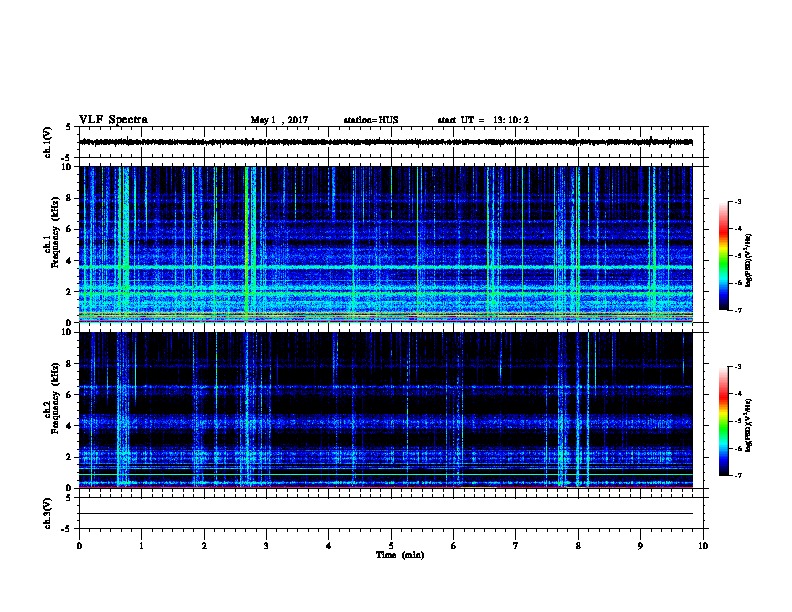The height and width of the screenshot is (612, 792).
Task: Click the ch.2 spectrogram panel
Action: point(386,410)
